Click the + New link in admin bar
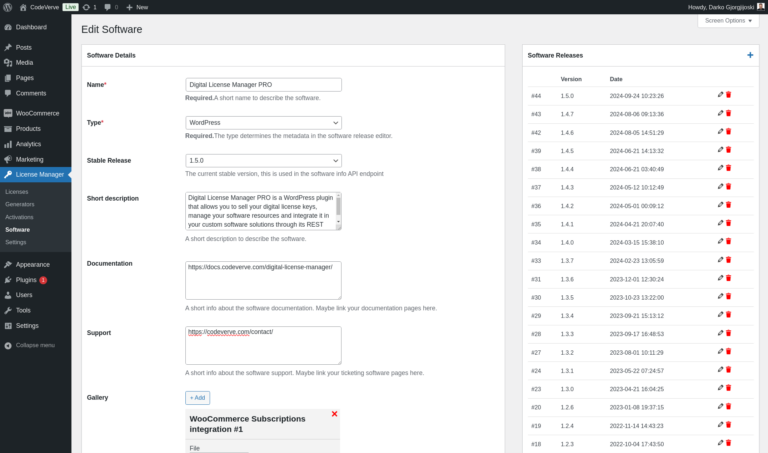Screen dimensions: 768x453 tap(137, 6)
